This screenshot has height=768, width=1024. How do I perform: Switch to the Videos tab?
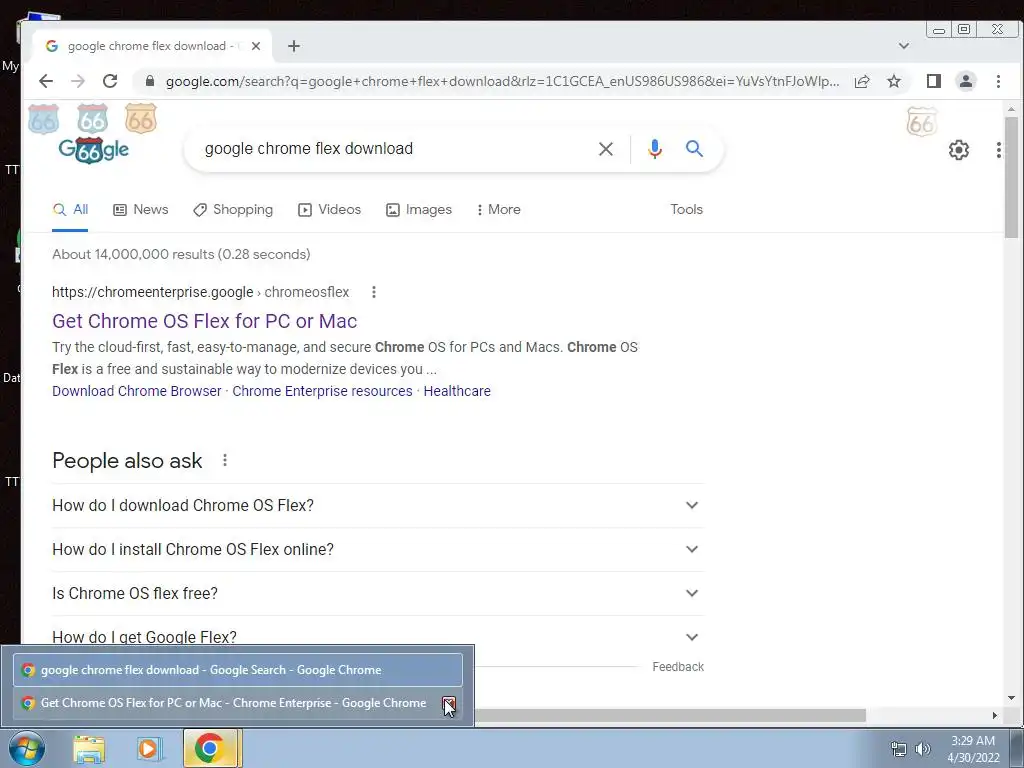329,210
